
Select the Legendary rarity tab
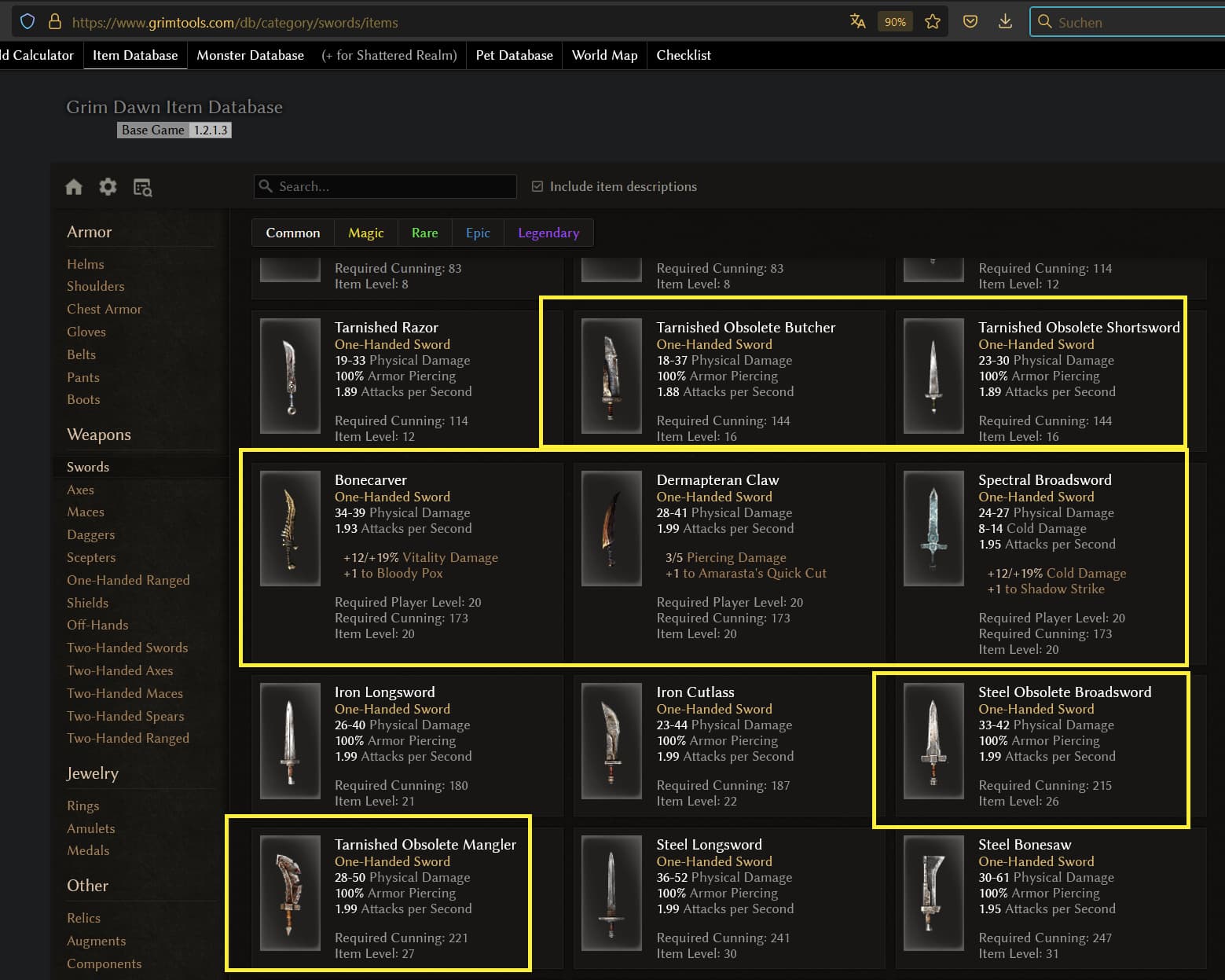pyautogui.click(x=548, y=233)
